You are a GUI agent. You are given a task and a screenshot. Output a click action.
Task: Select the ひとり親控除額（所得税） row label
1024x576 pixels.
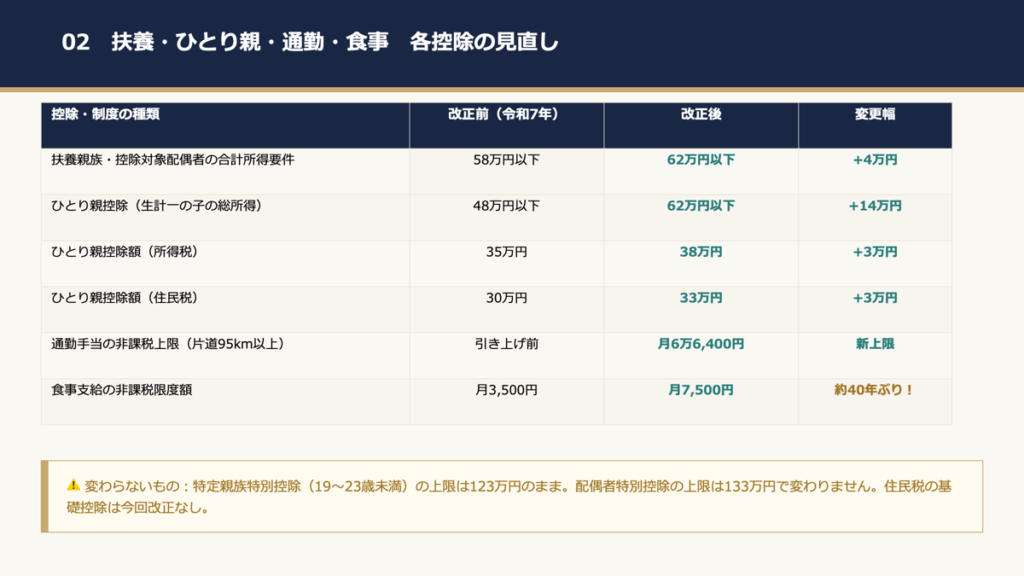[x=125, y=252]
